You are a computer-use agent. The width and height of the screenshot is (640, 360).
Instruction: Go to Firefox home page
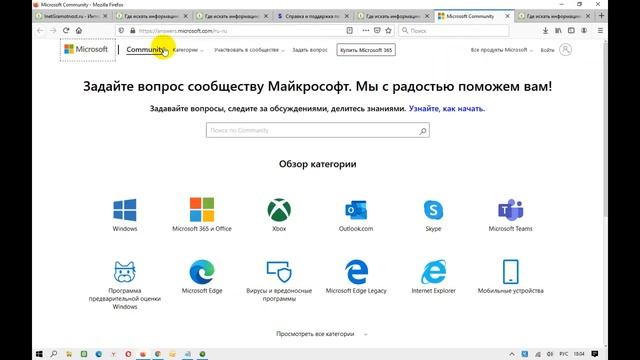point(79,31)
